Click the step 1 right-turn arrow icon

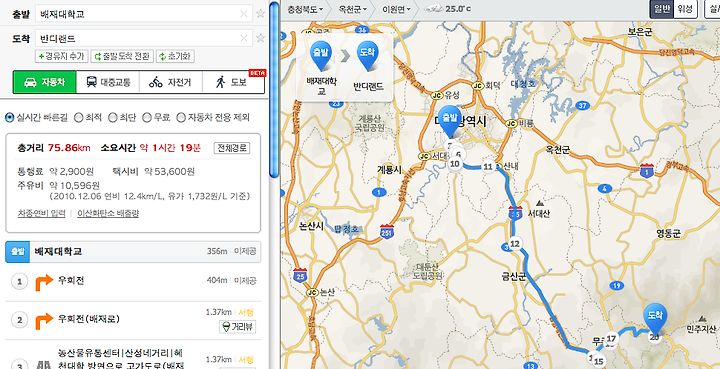pos(44,282)
